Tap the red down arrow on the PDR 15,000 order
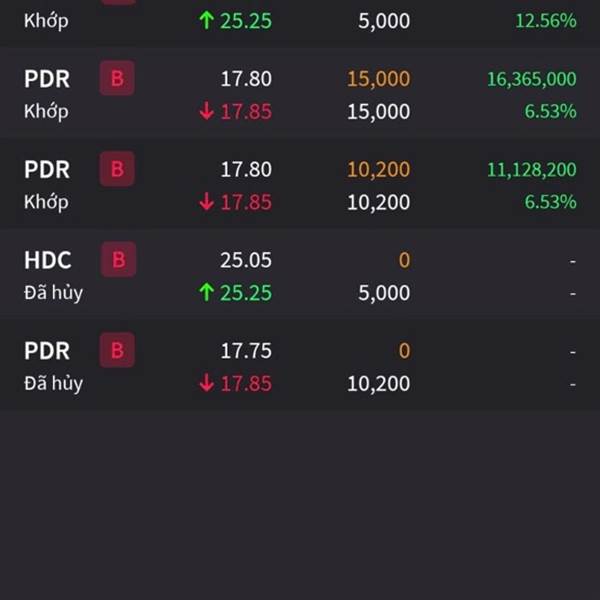The image size is (600, 600). point(206,111)
